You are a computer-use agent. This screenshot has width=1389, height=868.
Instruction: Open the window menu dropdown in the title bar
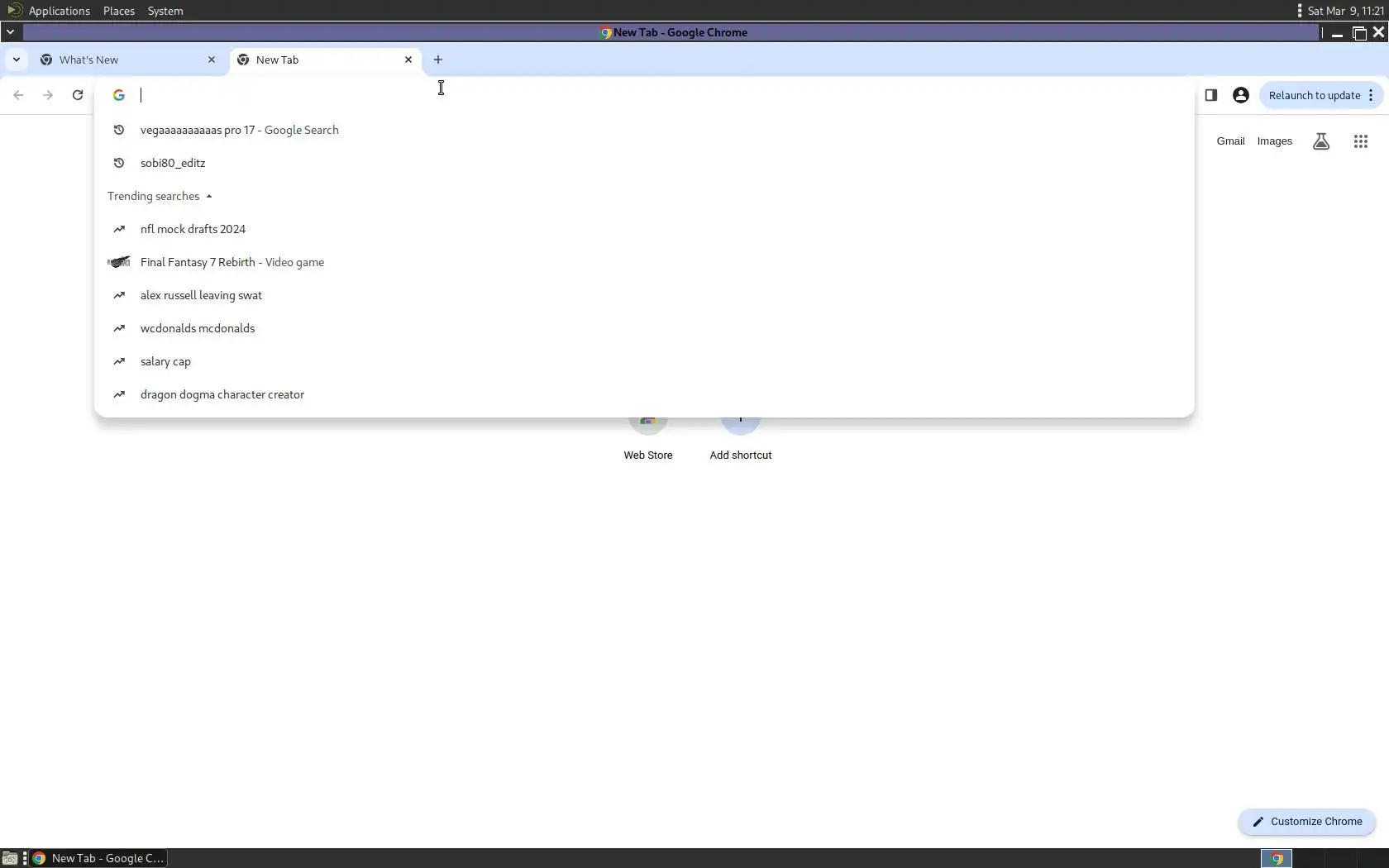(11, 32)
